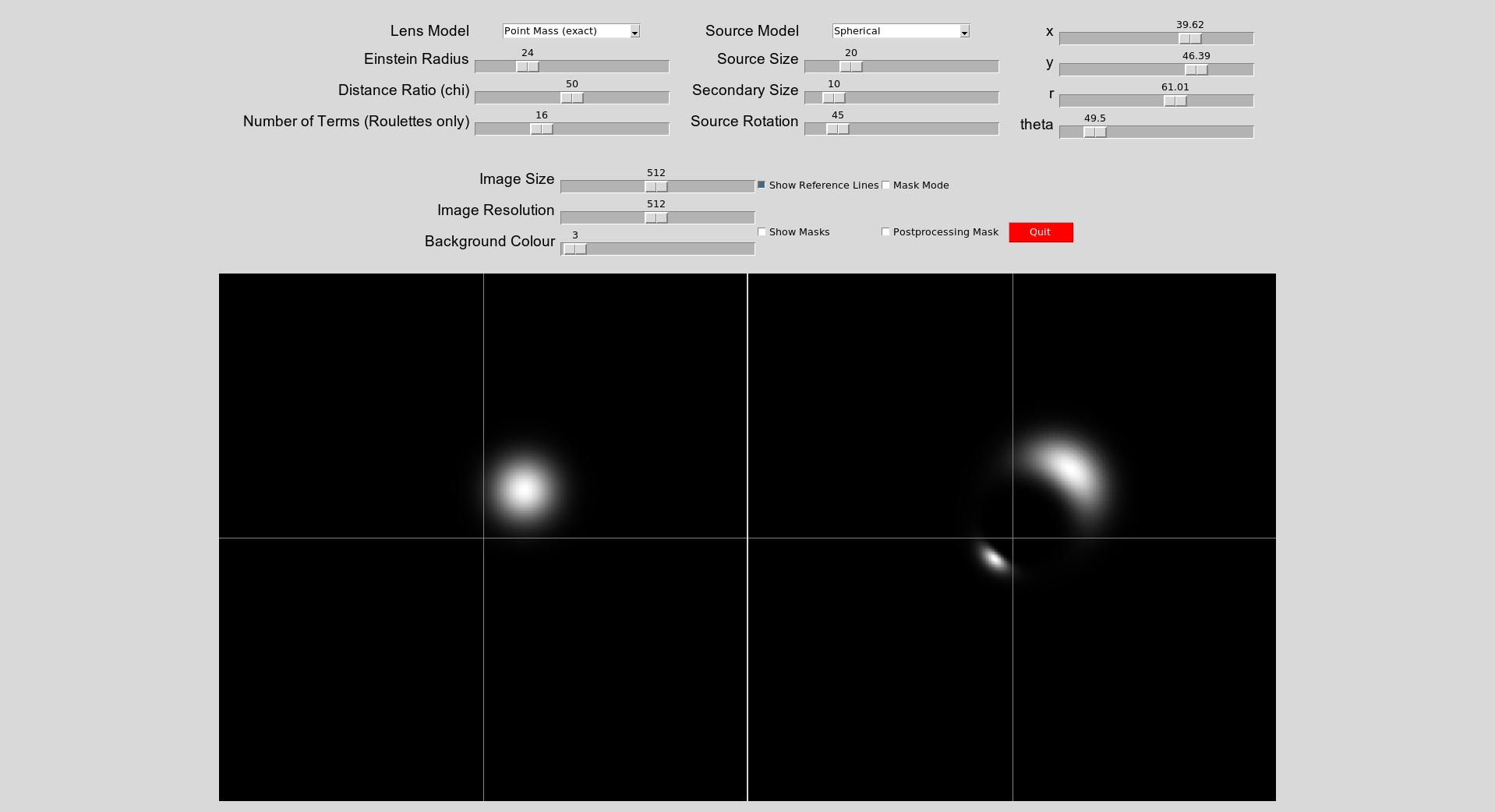Enable the Mask Mode checkbox

click(x=885, y=185)
